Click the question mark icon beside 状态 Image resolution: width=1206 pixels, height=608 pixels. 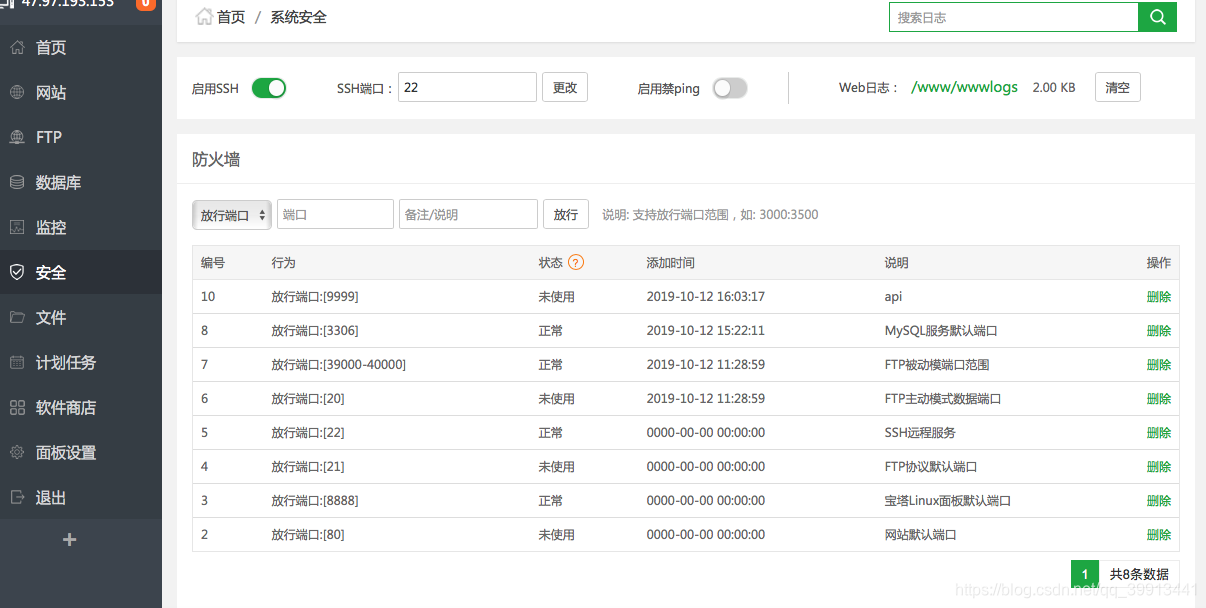click(x=576, y=263)
